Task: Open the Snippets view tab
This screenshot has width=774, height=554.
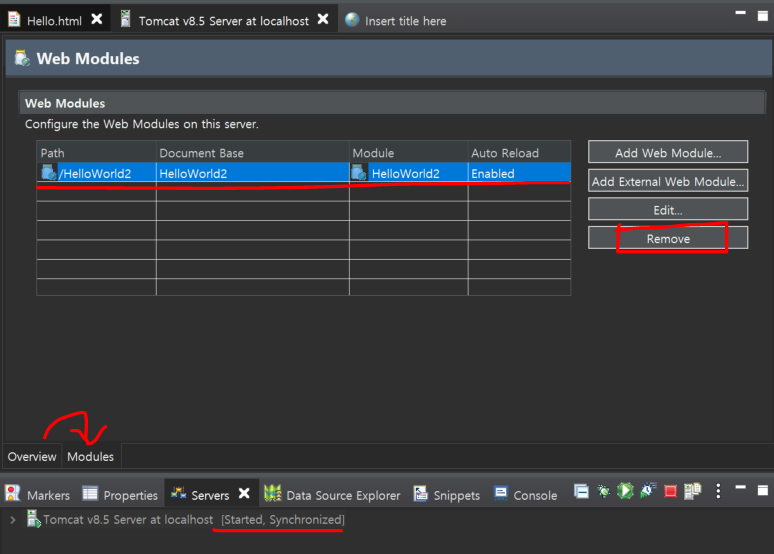Action: [x=456, y=495]
